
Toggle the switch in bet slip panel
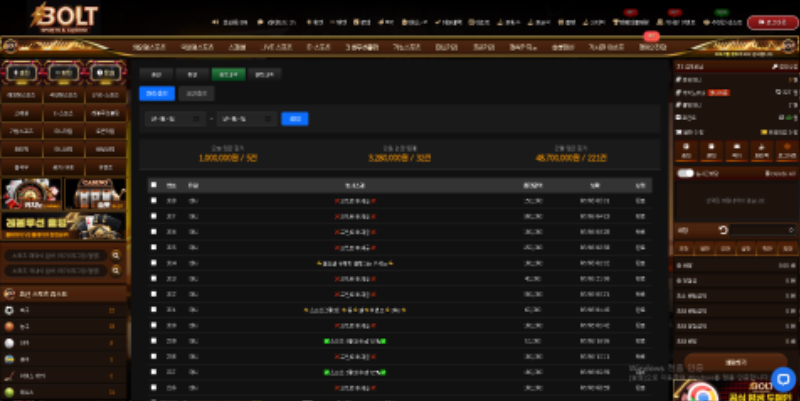pos(685,173)
